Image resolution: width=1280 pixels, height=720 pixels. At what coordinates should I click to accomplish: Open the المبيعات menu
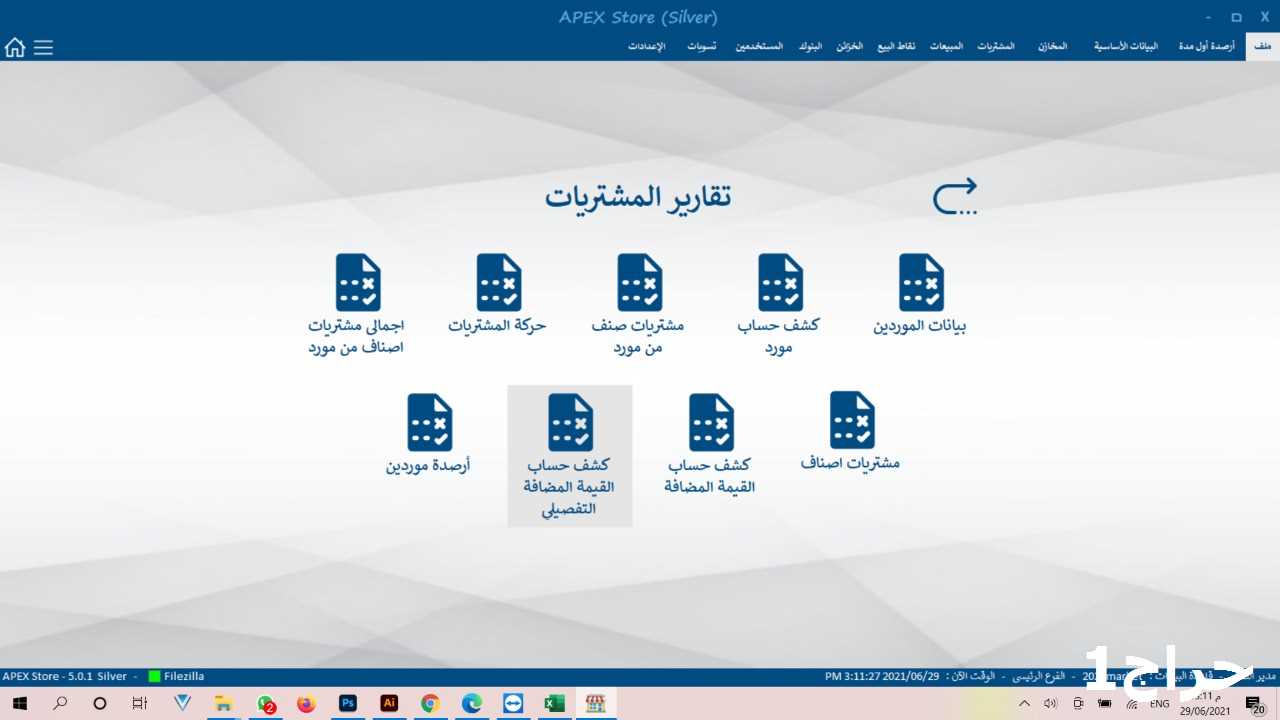[946, 47]
